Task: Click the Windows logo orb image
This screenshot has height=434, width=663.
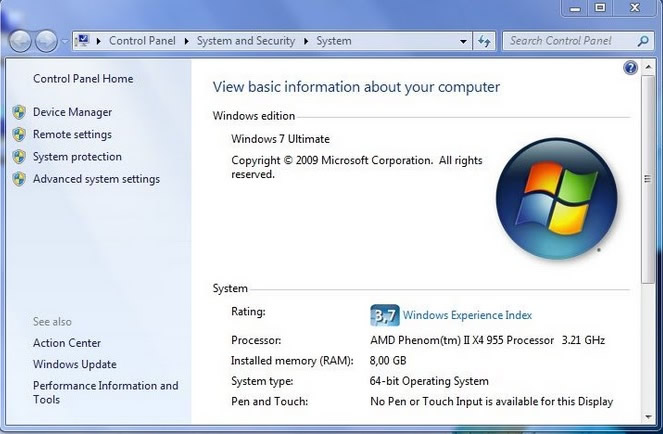Action: (556, 199)
